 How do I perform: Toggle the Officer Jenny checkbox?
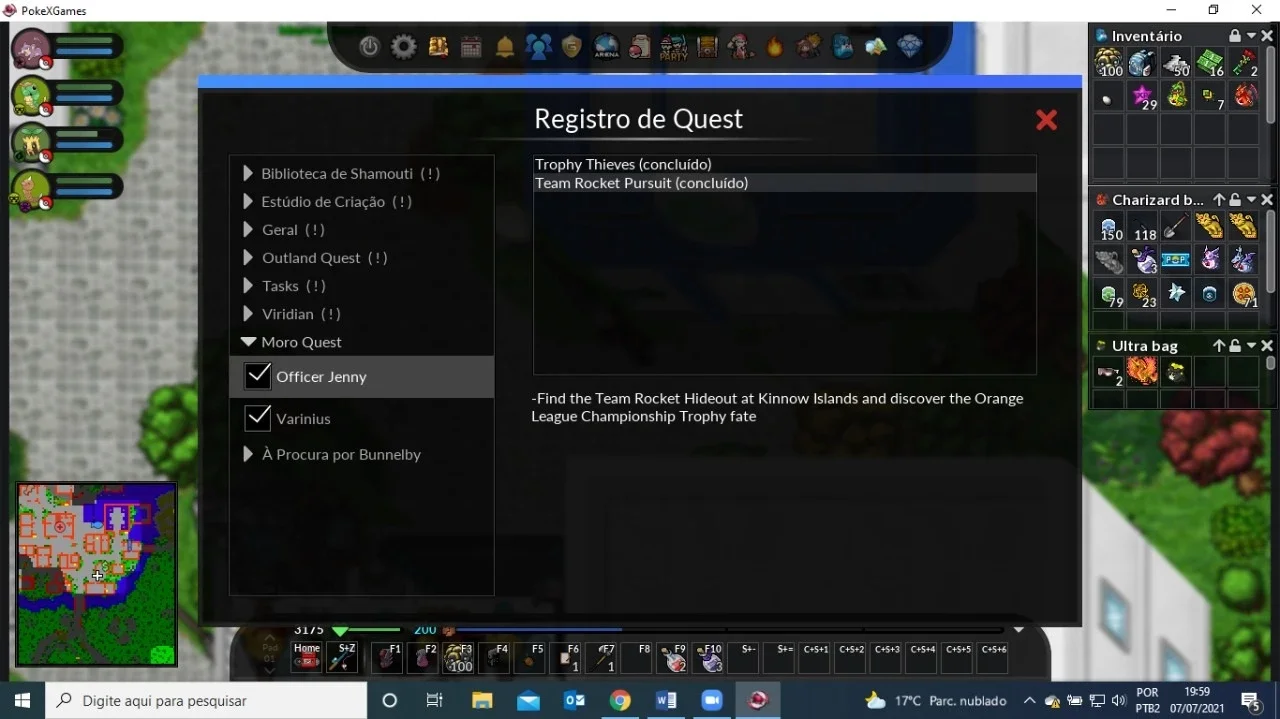(x=258, y=376)
